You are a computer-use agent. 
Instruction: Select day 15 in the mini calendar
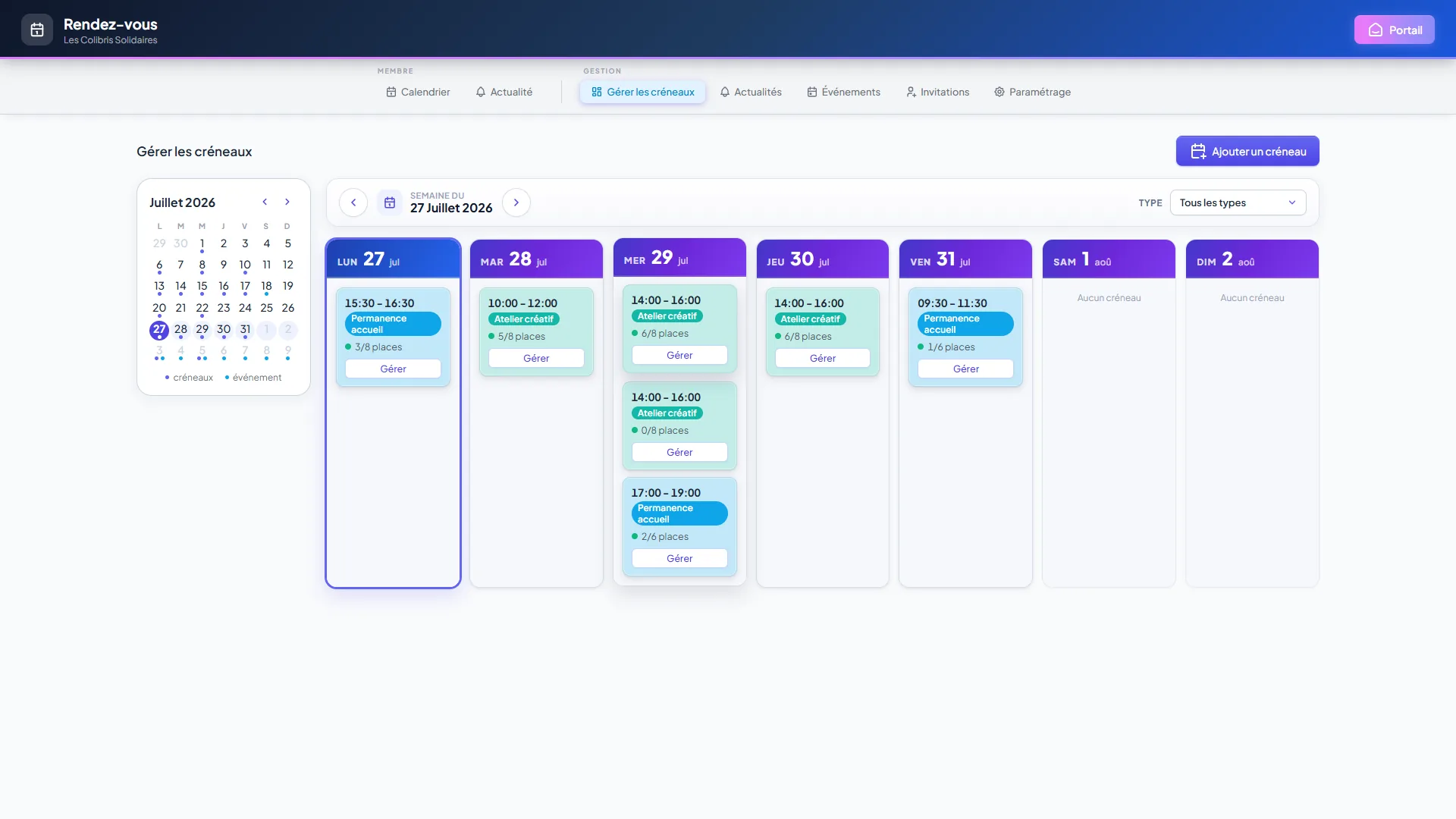click(x=202, y=287)
